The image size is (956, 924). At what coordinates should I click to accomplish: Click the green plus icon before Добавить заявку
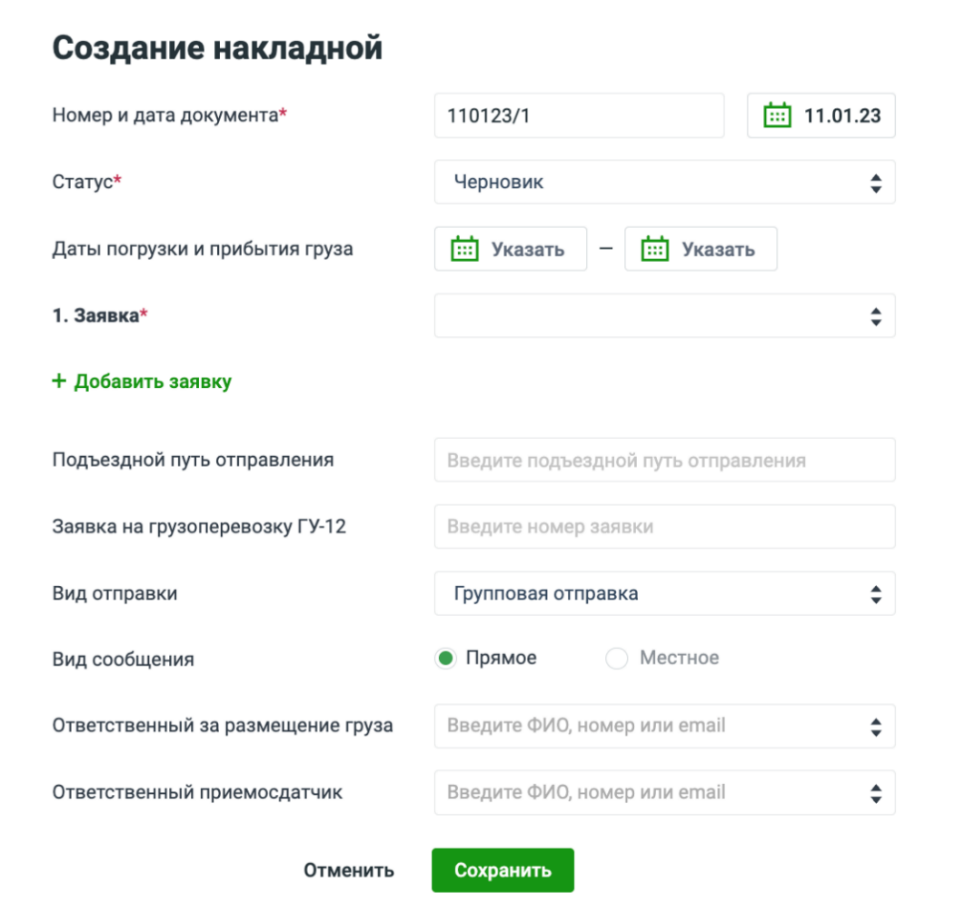click(59, 381)
